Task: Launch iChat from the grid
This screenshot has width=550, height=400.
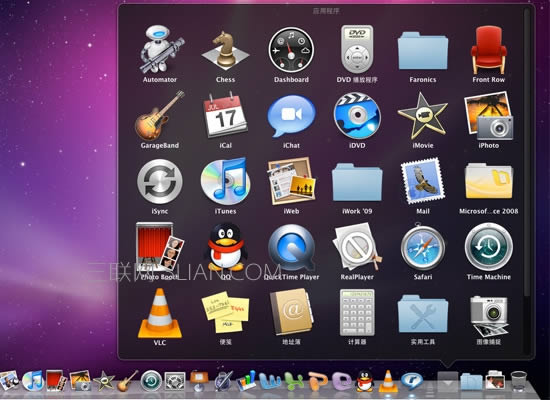Action: pyautogui.click(x=291, y=116)
